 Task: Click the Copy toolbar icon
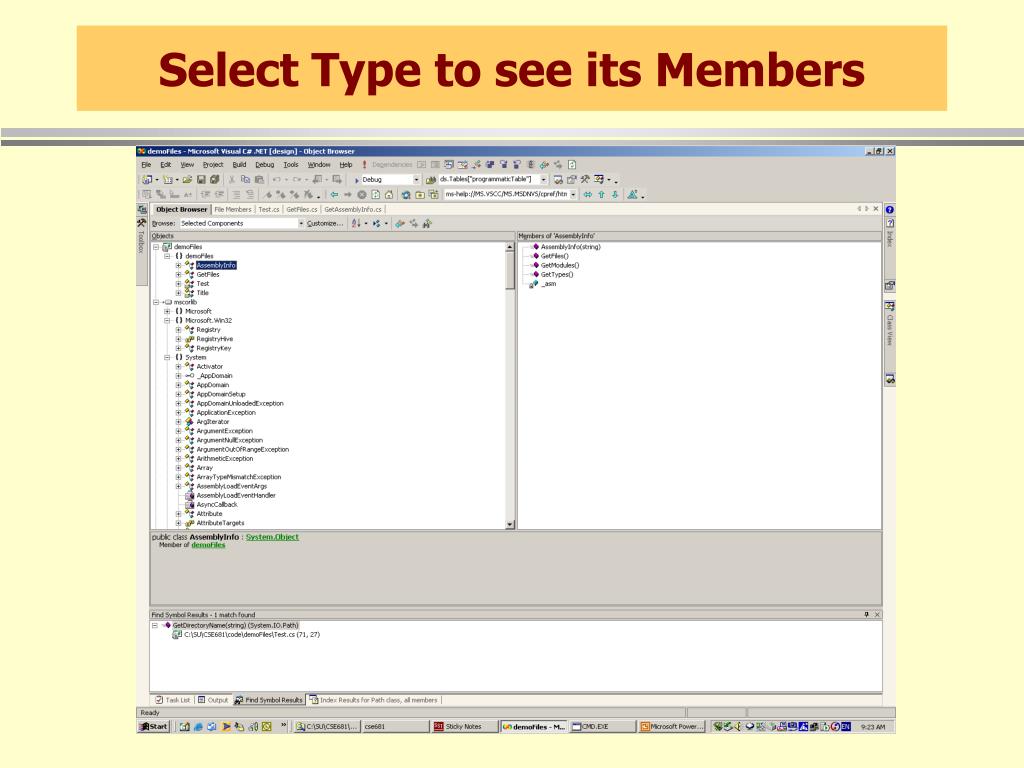point(246,180)
